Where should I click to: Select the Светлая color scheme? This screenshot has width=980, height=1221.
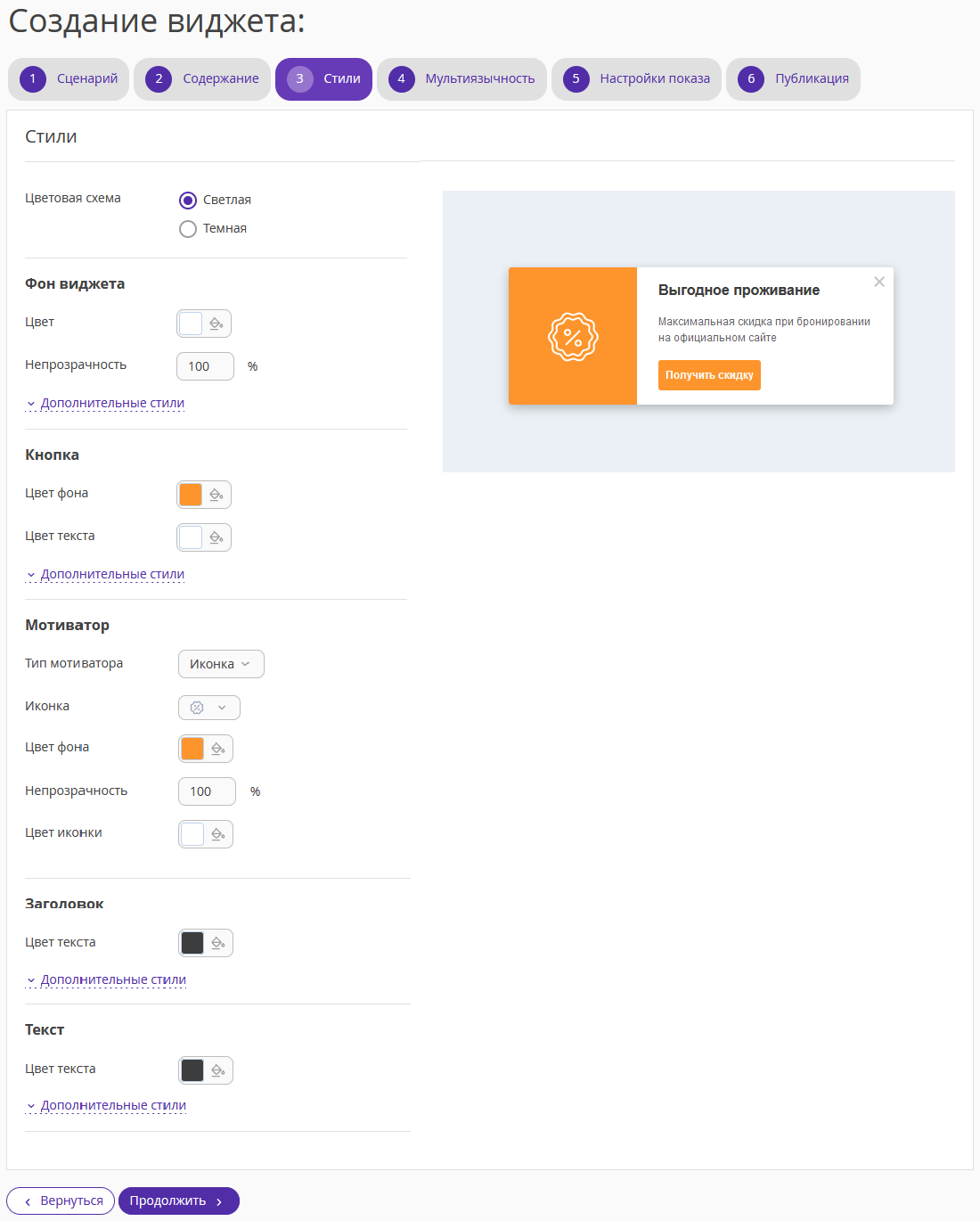(x=188, y=200)
